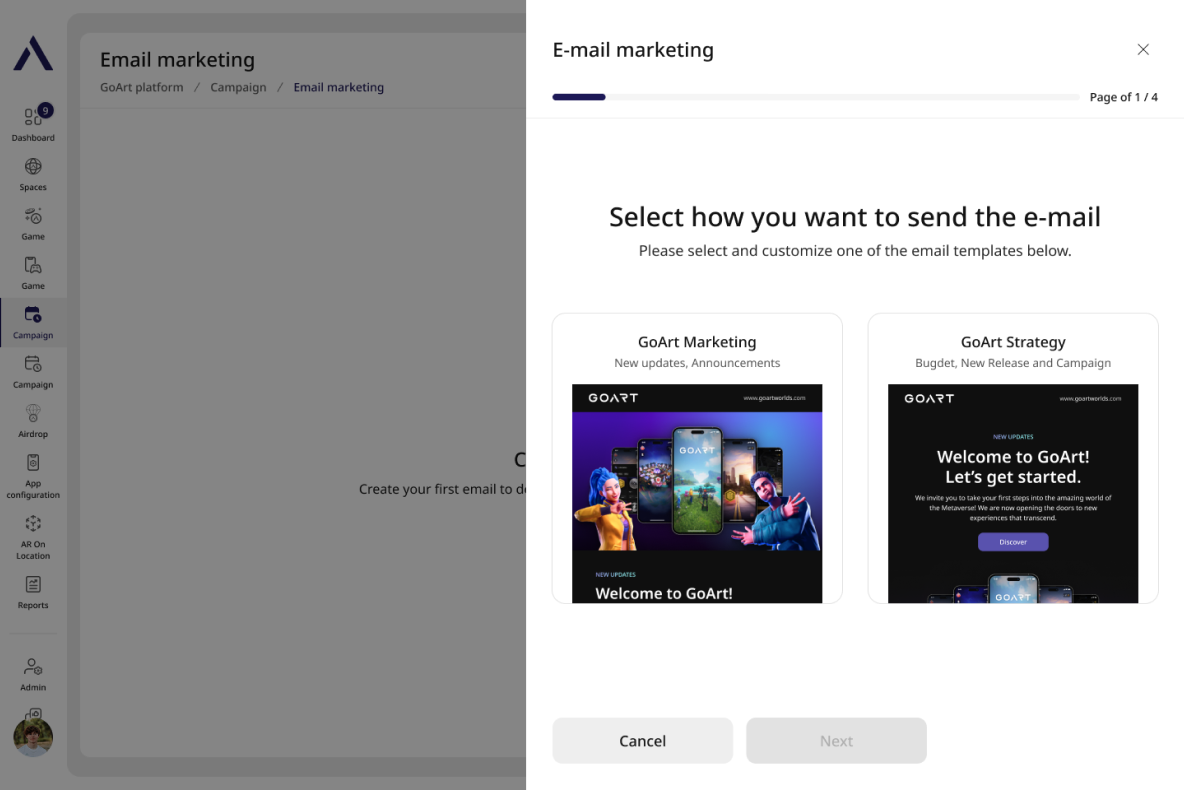Click the 'Page of 1 / 4' indicator
1184x790 pixels.
(1123, 97)
